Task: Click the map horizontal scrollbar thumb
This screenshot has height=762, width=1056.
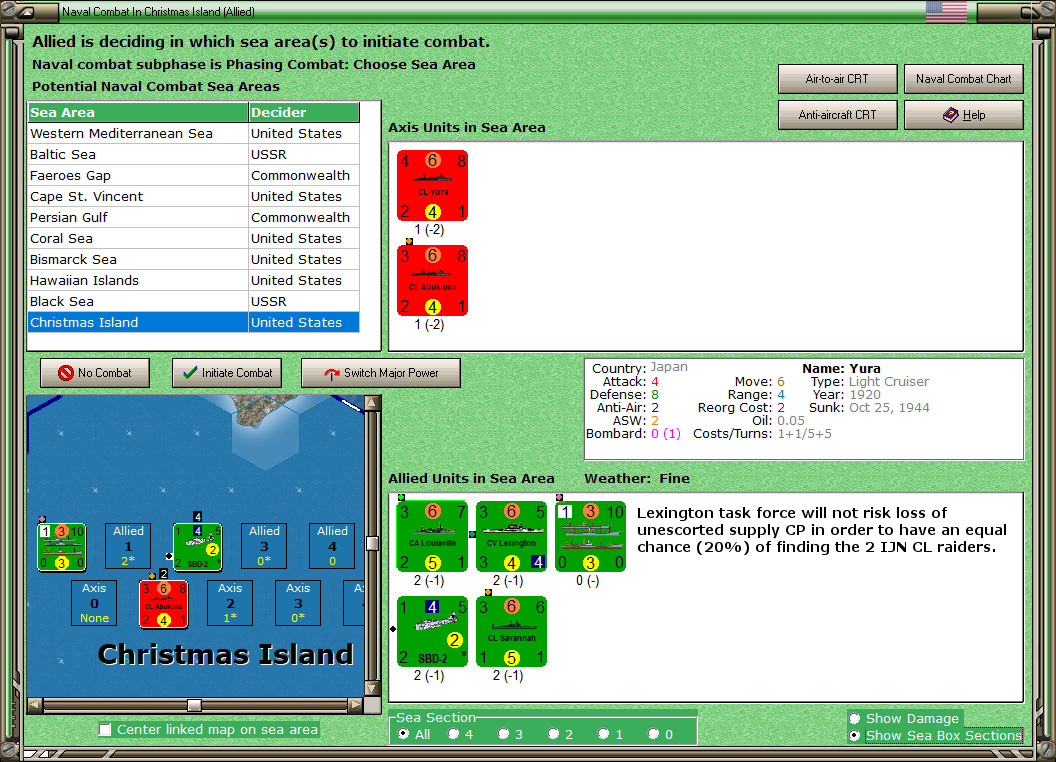Action: (195, 705)
